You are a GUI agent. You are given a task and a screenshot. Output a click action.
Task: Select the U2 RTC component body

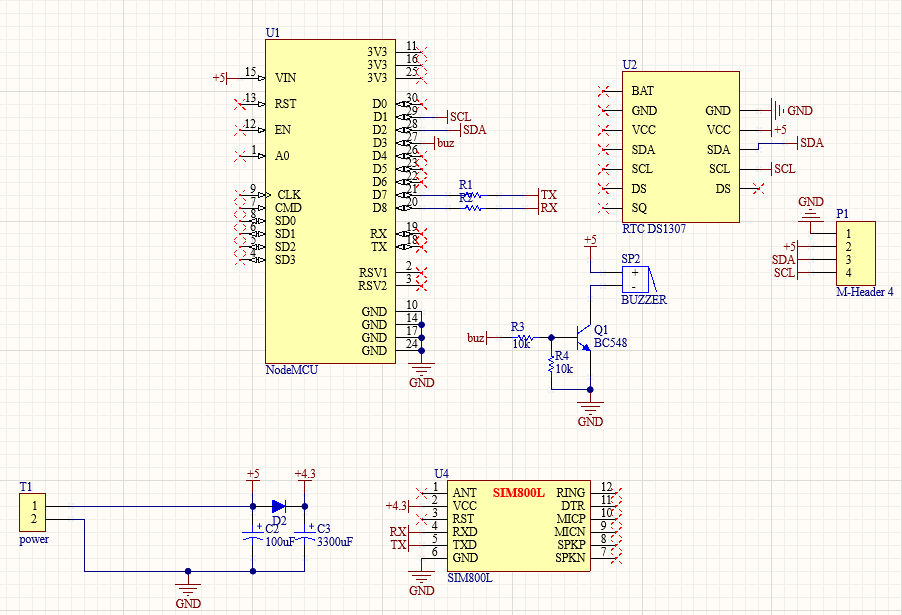(x=681, y=147)
